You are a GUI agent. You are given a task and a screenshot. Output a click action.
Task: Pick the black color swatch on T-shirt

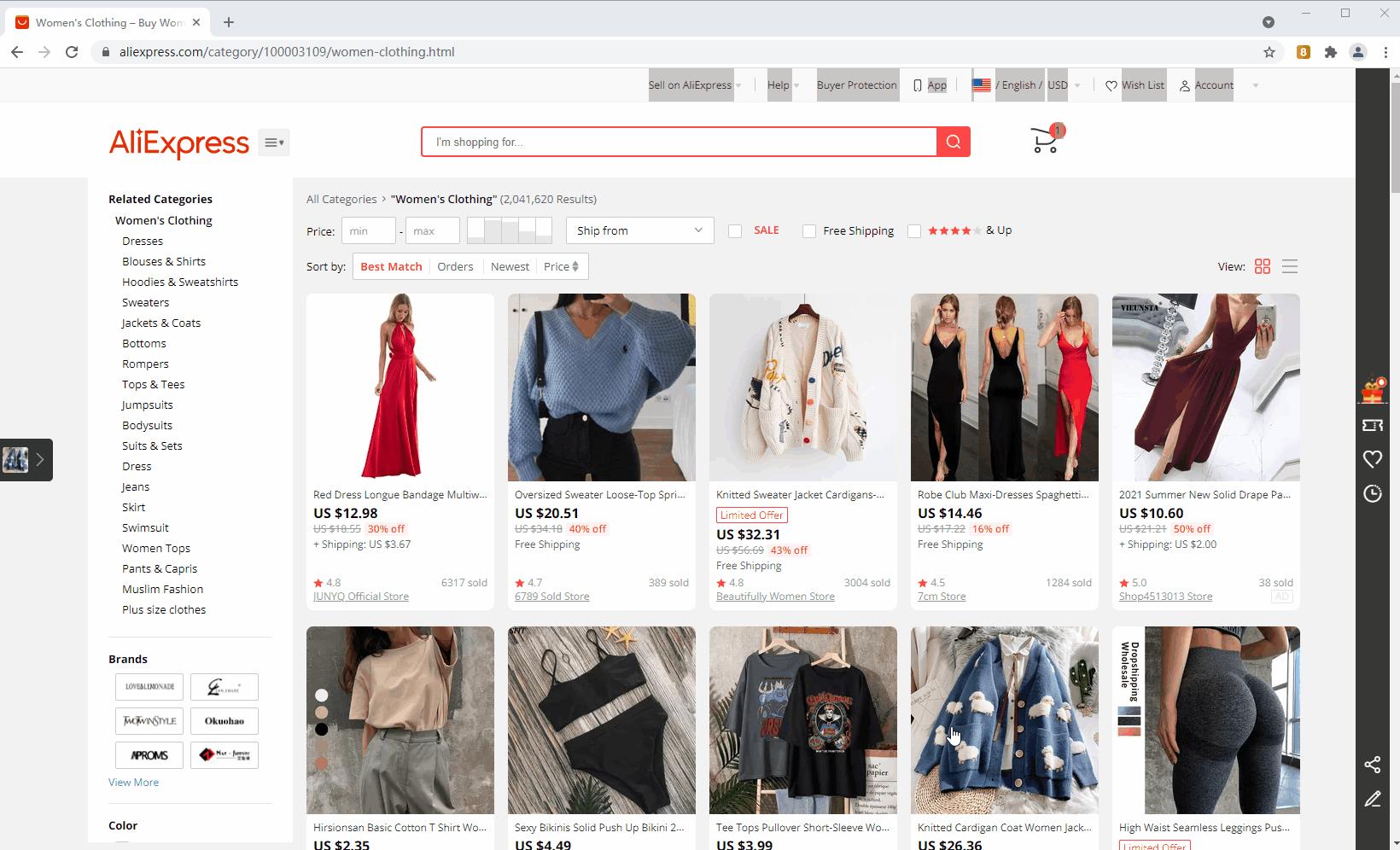322,730
